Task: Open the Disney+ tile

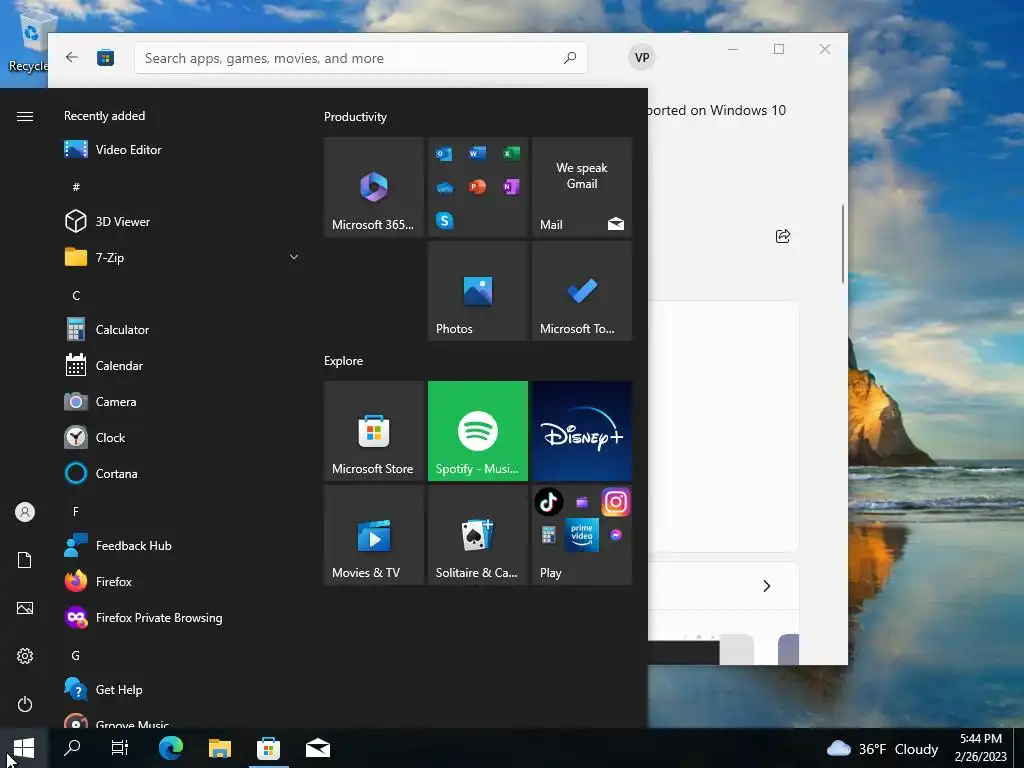Action: point(582,431)
